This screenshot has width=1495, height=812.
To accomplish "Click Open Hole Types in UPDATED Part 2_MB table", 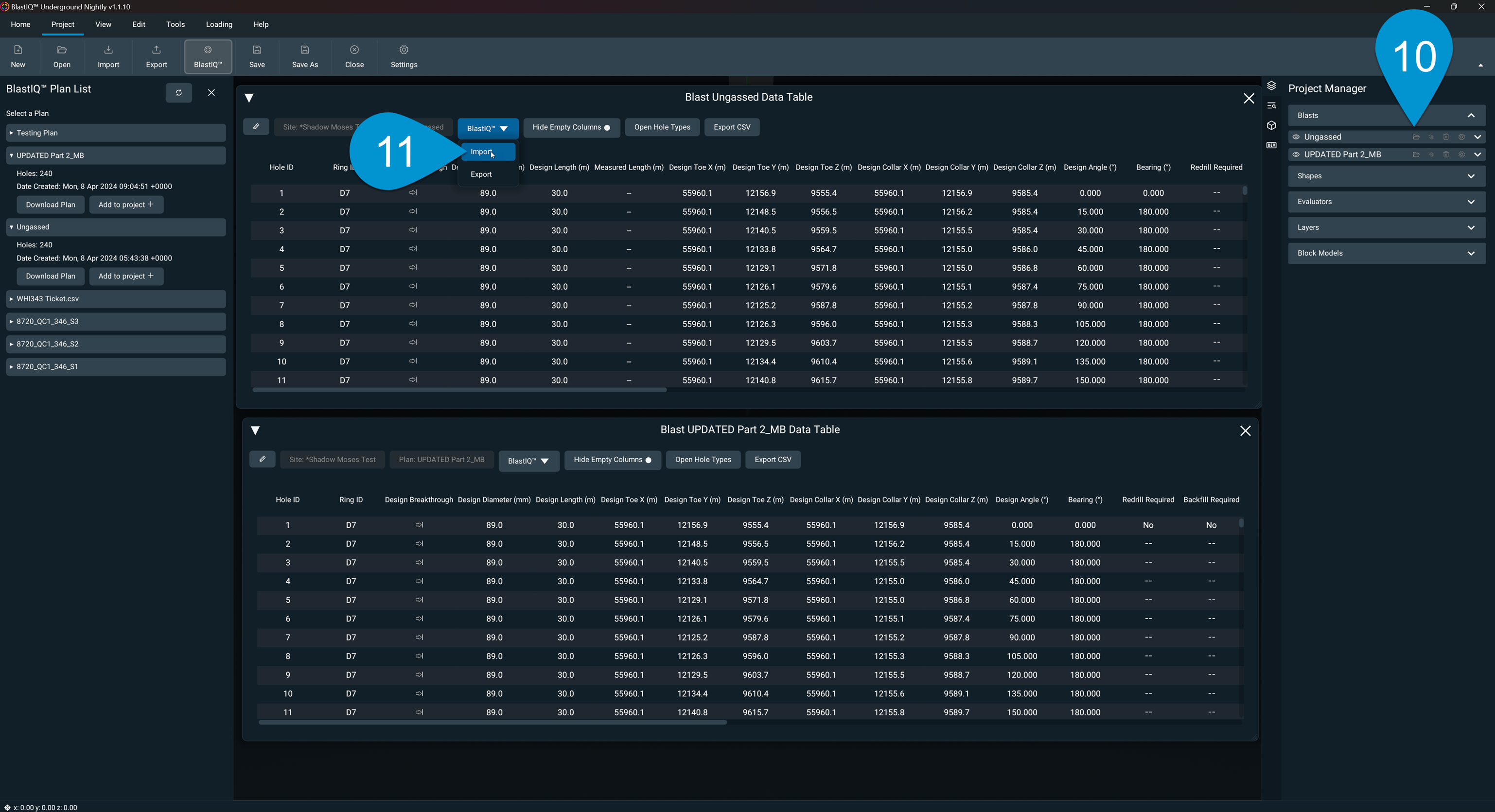I will 703,459.
